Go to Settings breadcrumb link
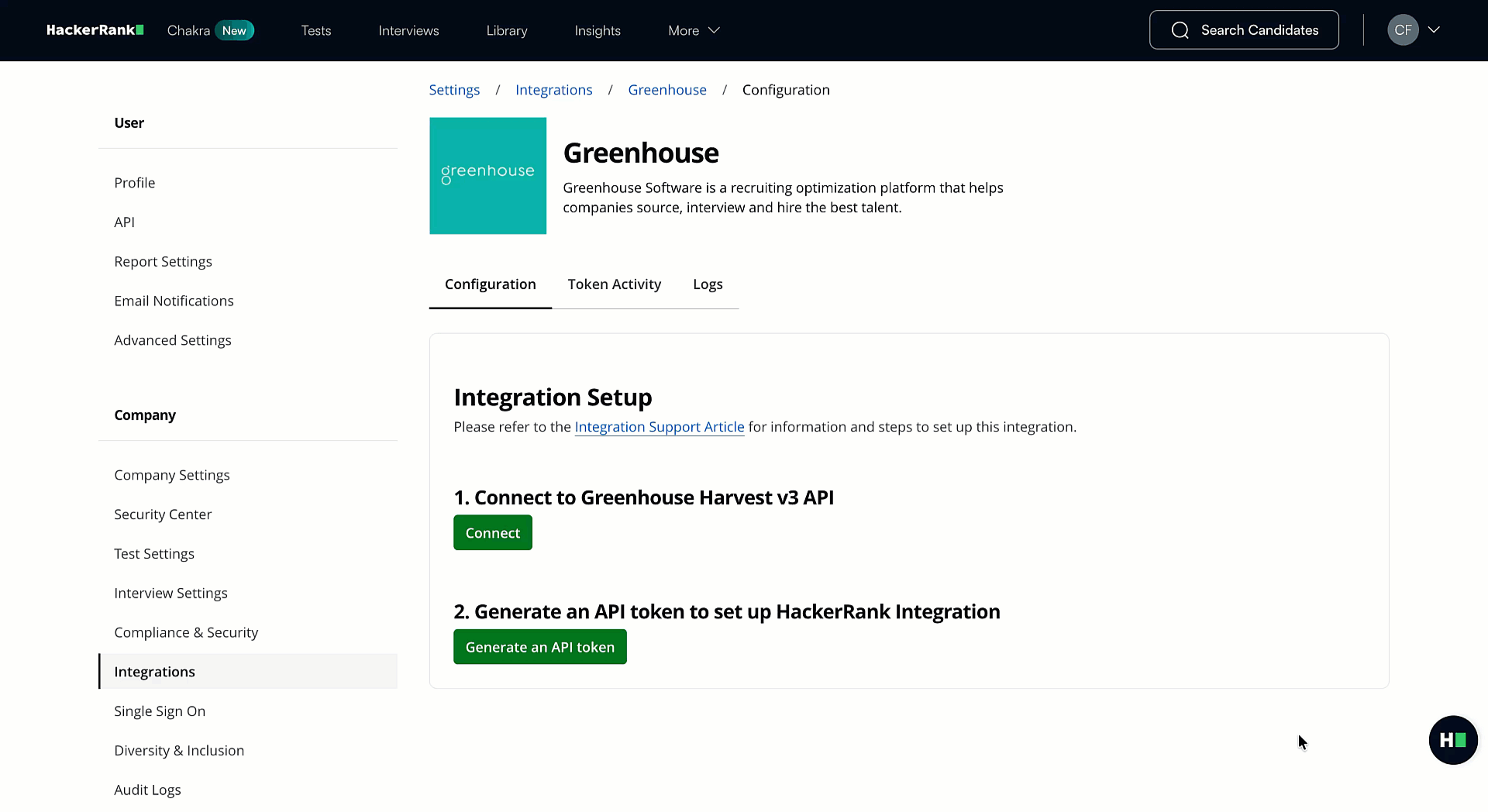Image resolution: width=1488 pixels, height=812 pixels. tap(454, 90)
